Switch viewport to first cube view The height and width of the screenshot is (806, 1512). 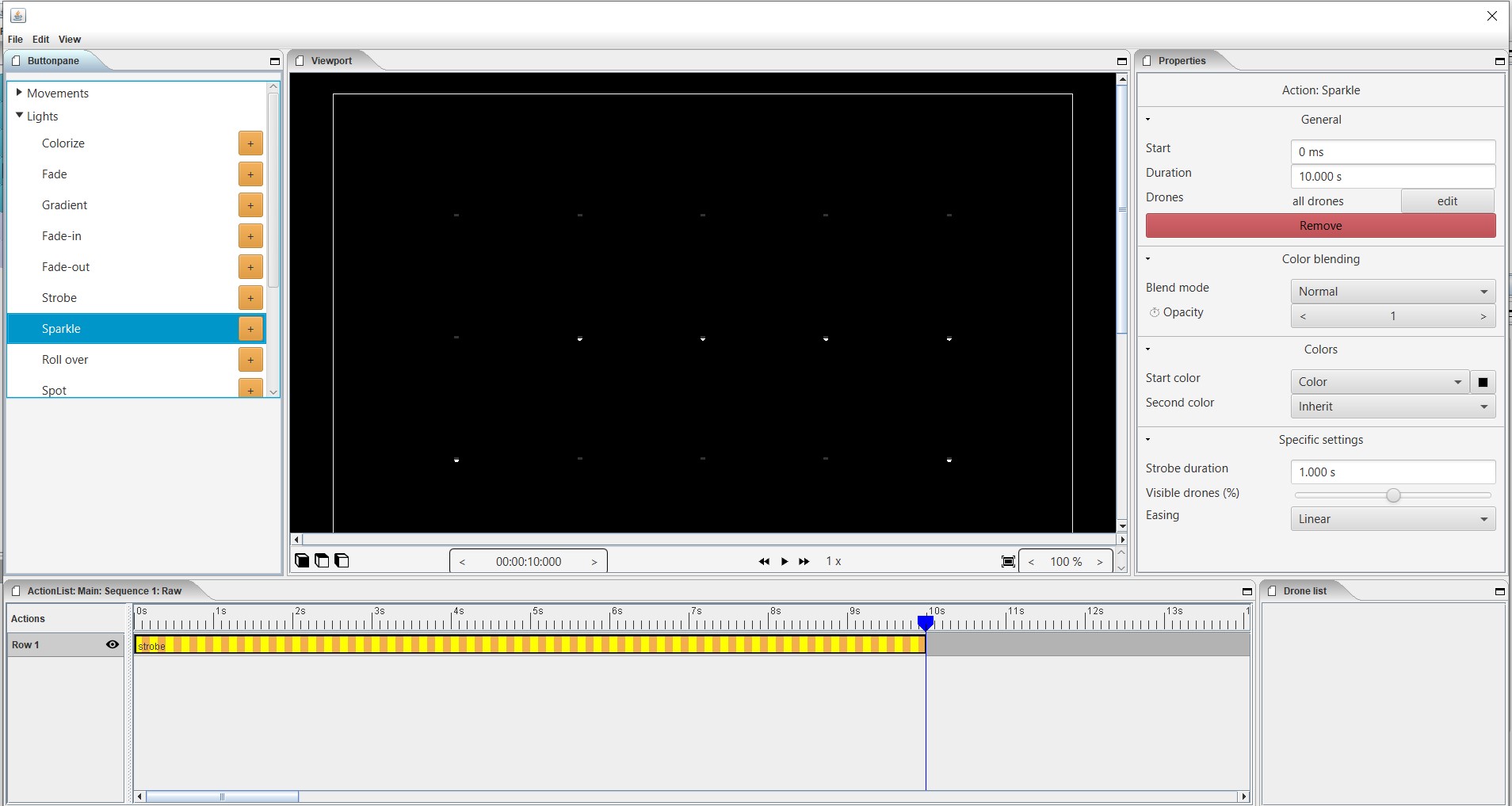302,560
